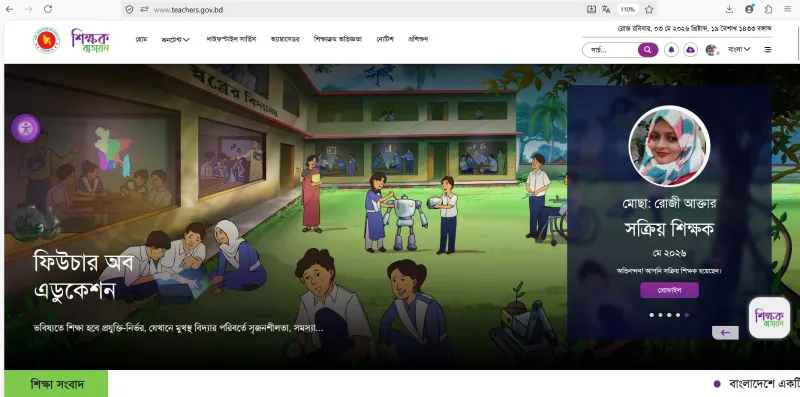The width and height of the screenshot is (800, 397).
Task: Open the প্রশিক্ষণ menu item
Action: [x=418, y=39]
